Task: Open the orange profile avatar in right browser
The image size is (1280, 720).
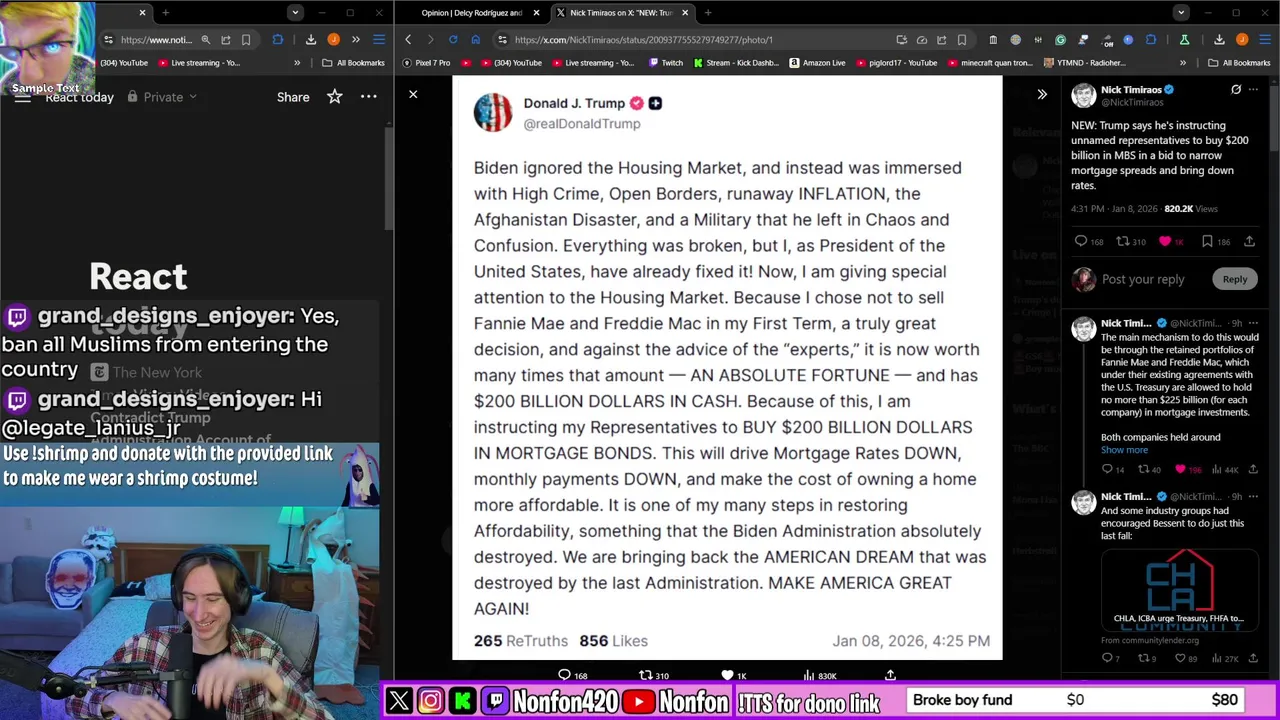Action: (1242, 40)
